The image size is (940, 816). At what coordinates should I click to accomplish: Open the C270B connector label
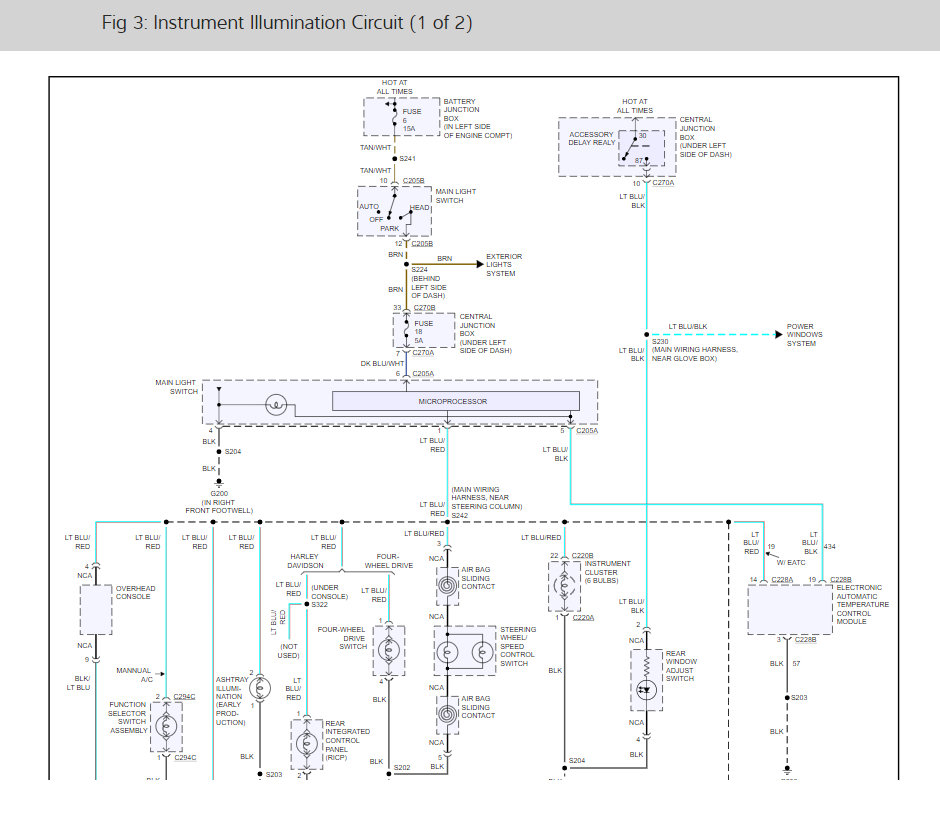coord(425,308)
